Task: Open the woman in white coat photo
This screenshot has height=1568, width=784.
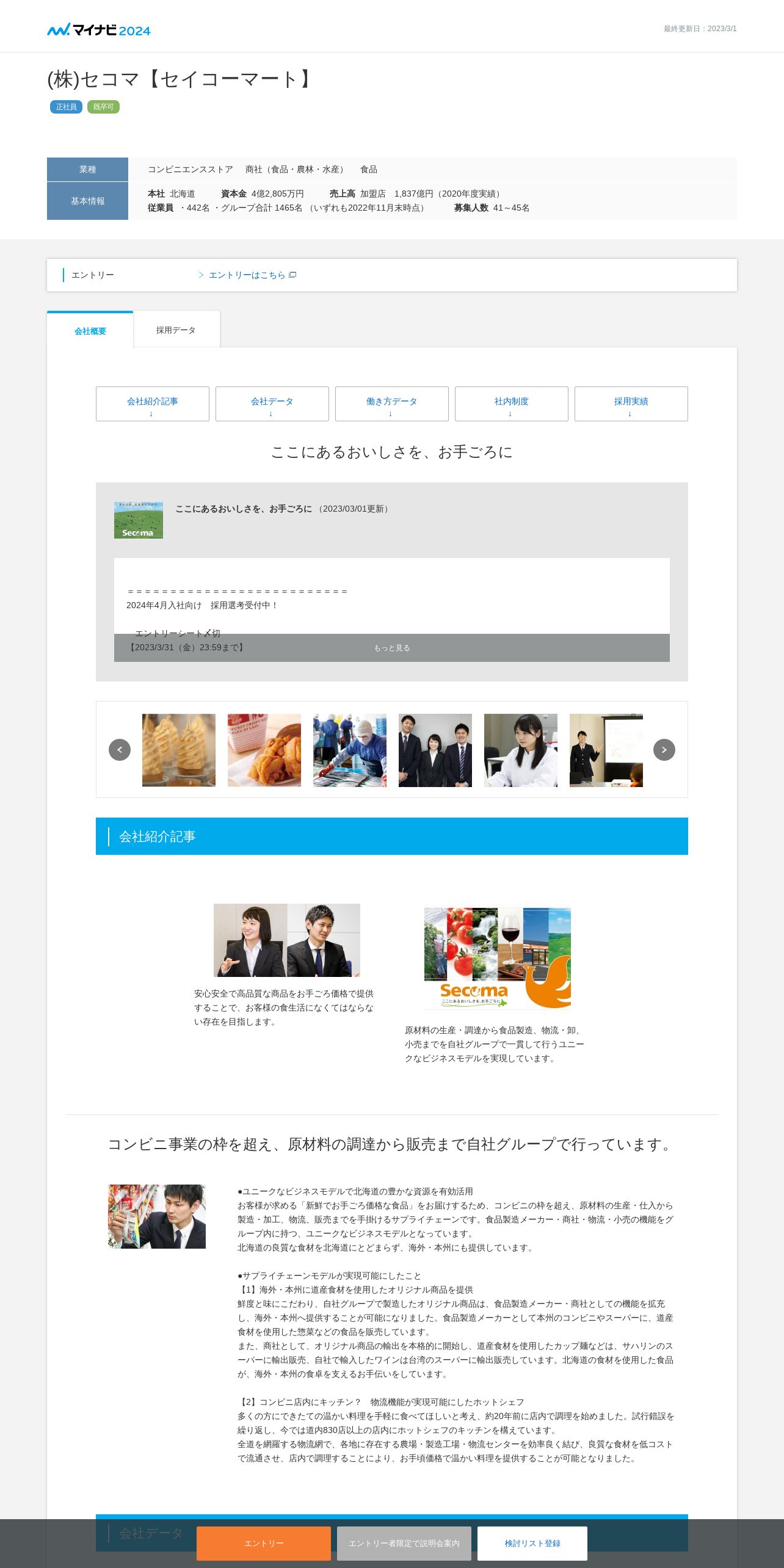Action: pyautogui.click(x=521, y=750)
